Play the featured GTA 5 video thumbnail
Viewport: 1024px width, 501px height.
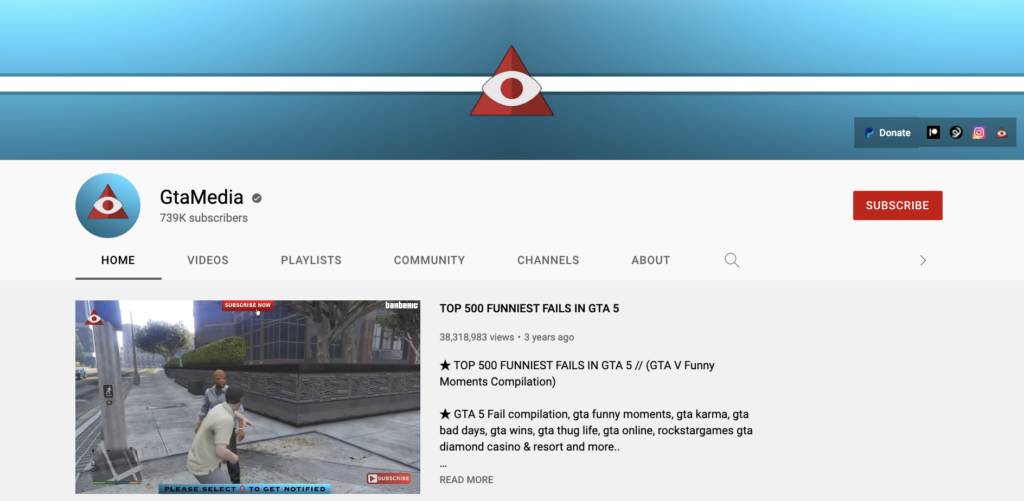pyautogui.click(x=247, y=397)
